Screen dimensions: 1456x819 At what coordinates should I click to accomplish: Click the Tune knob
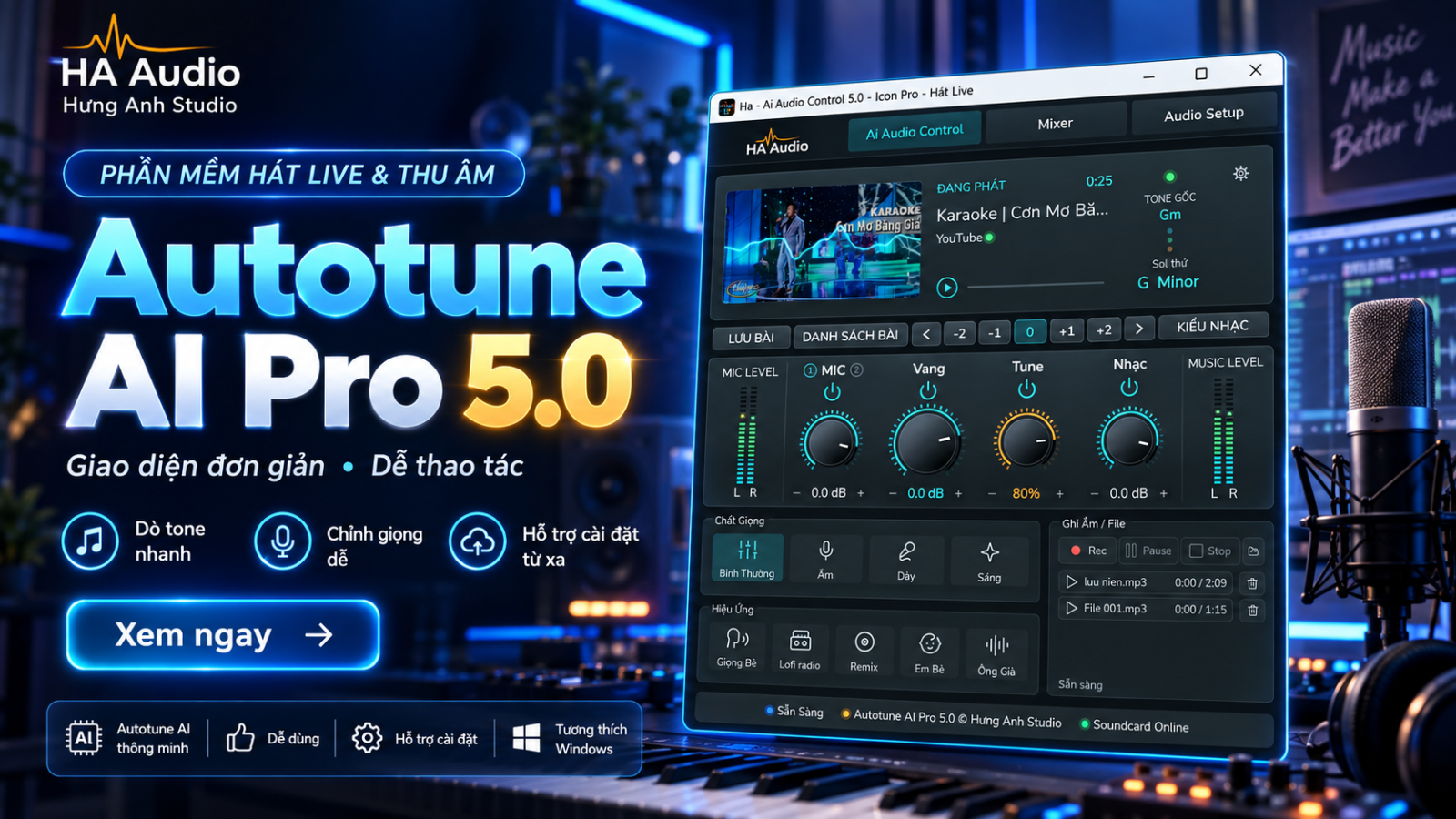coord(1026,440)
